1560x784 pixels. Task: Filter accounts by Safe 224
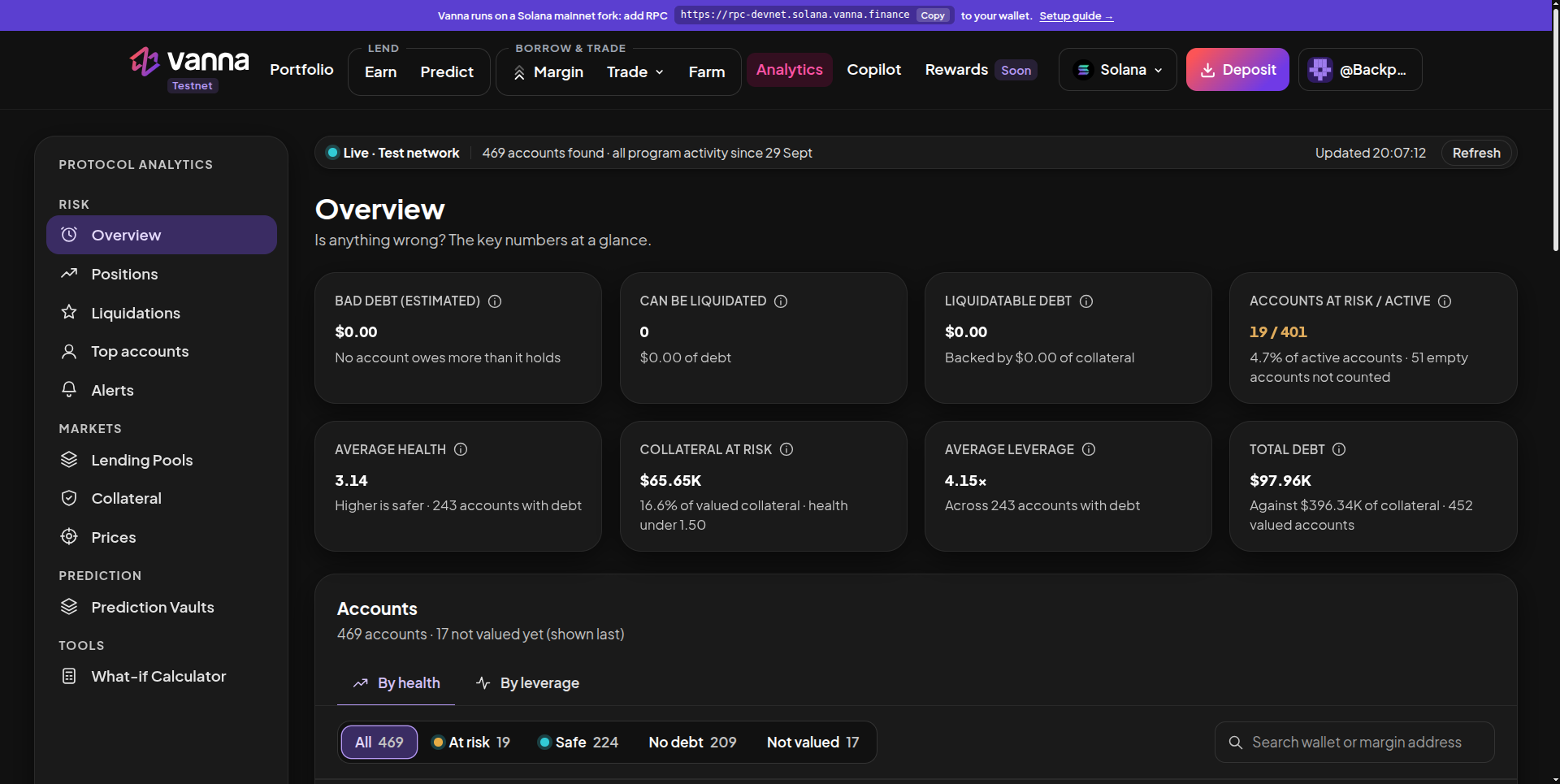578,743
